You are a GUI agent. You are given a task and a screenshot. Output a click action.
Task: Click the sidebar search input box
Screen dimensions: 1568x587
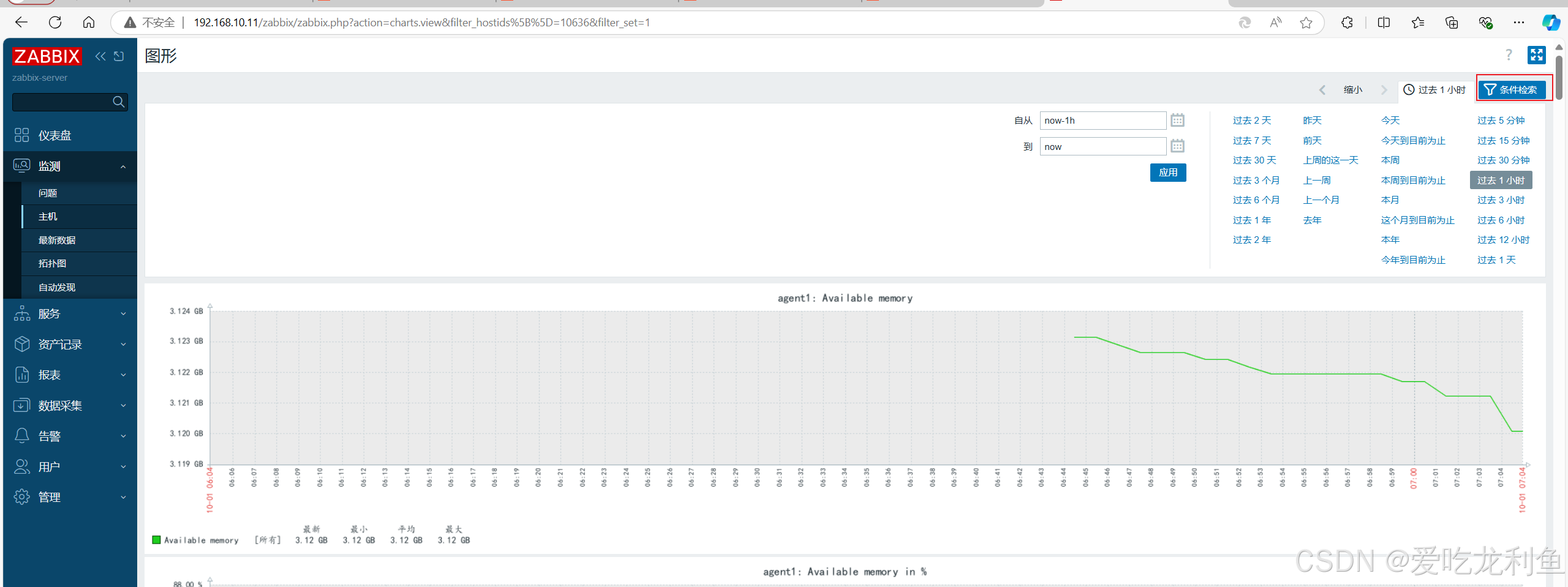pyautogui.click(x=62, y=102)
